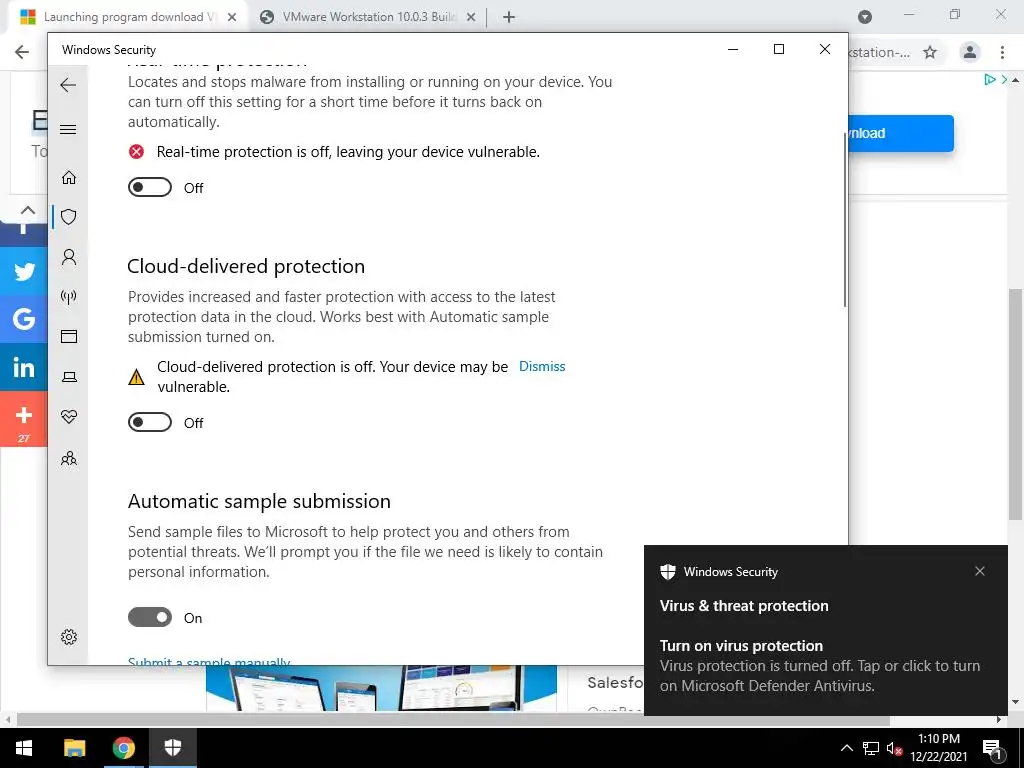Click the blue download button on webpage
Screen dimensions: 1024x768
901,133
